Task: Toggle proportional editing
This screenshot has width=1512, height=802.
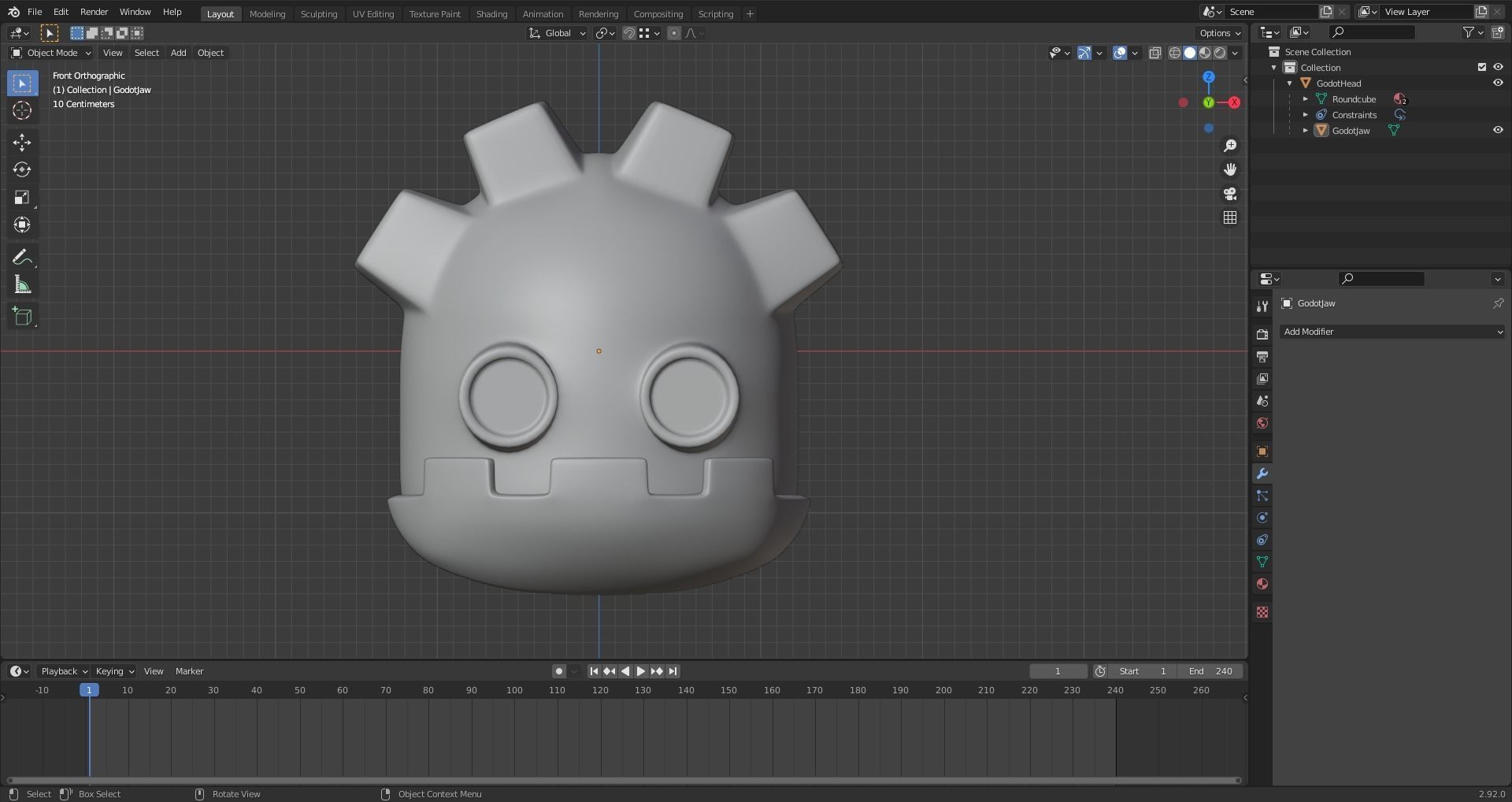Action: point(674,33)
